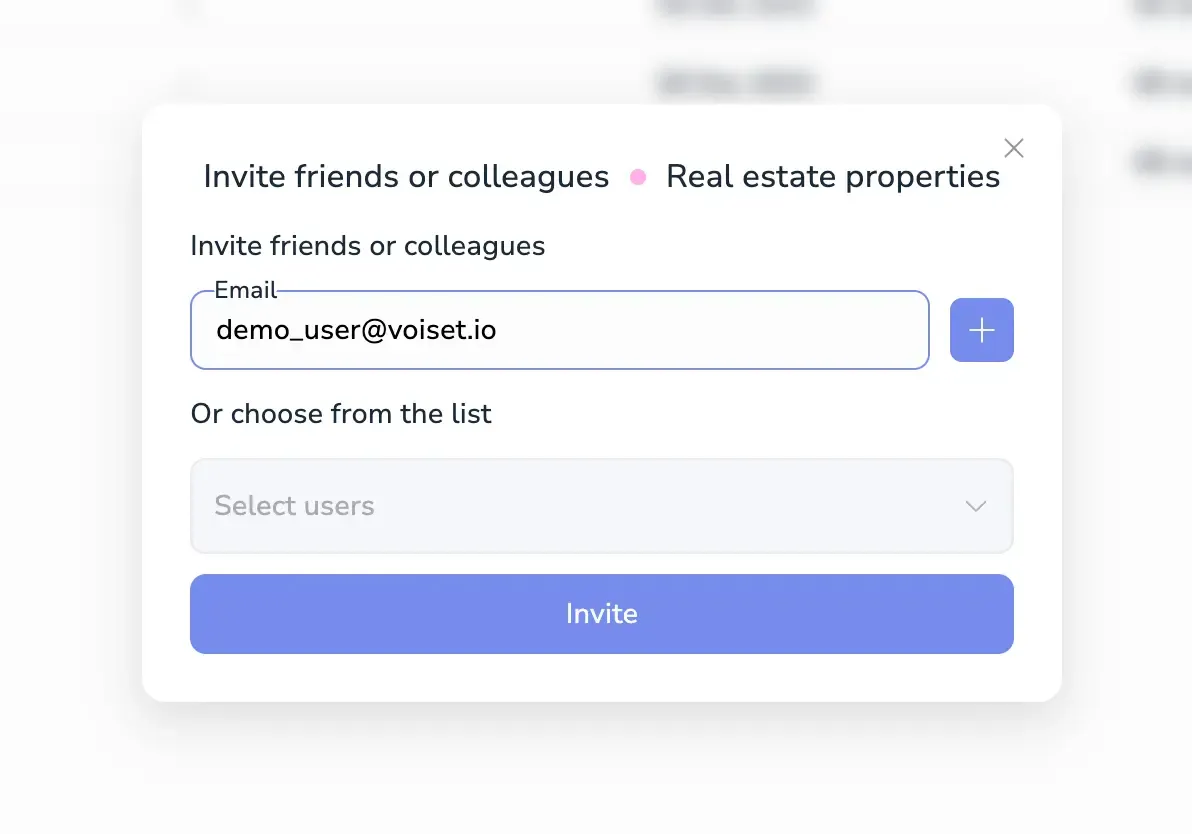This screenshot has width=1192, height=834.
Task: Click blurred backdrop below the dialog
Action: pos(600,770)
